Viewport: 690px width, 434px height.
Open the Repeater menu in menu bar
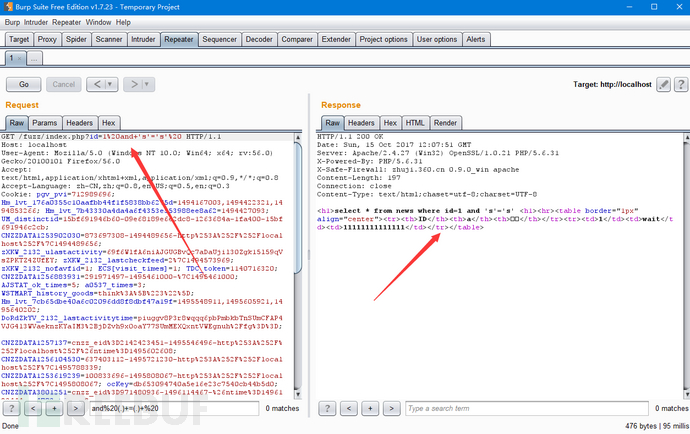click(66, 22)
